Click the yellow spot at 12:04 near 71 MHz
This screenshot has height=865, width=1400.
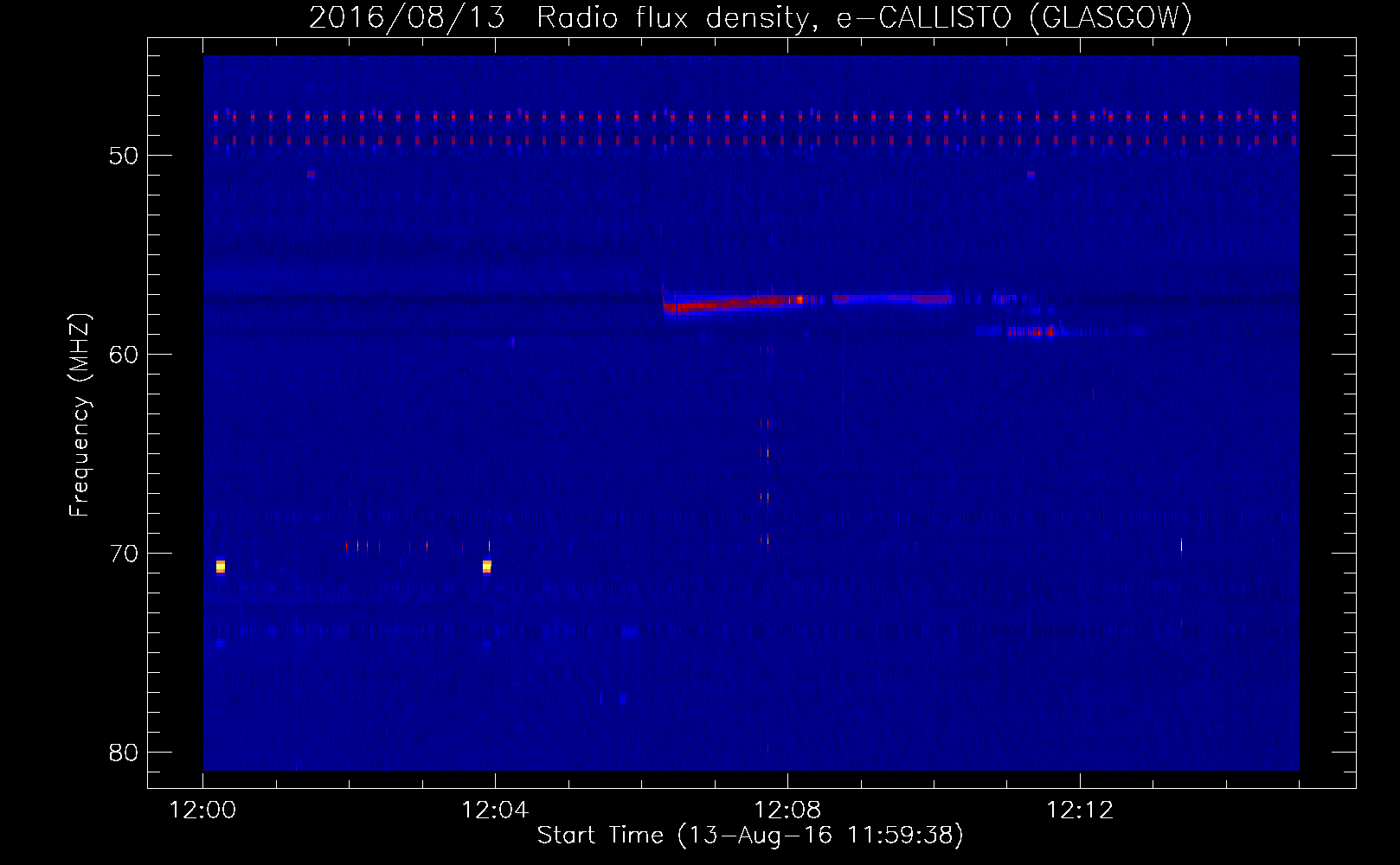[487, 567]
